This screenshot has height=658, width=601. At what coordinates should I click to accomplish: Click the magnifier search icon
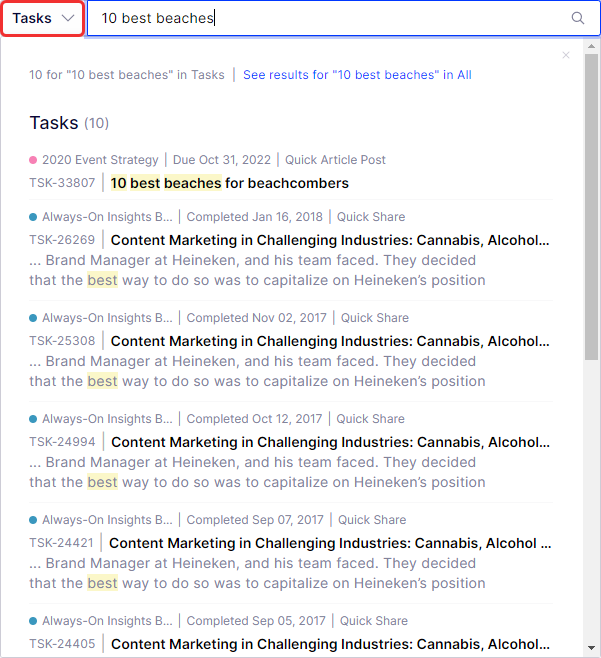pyautogui.click(x=578, y=18)
